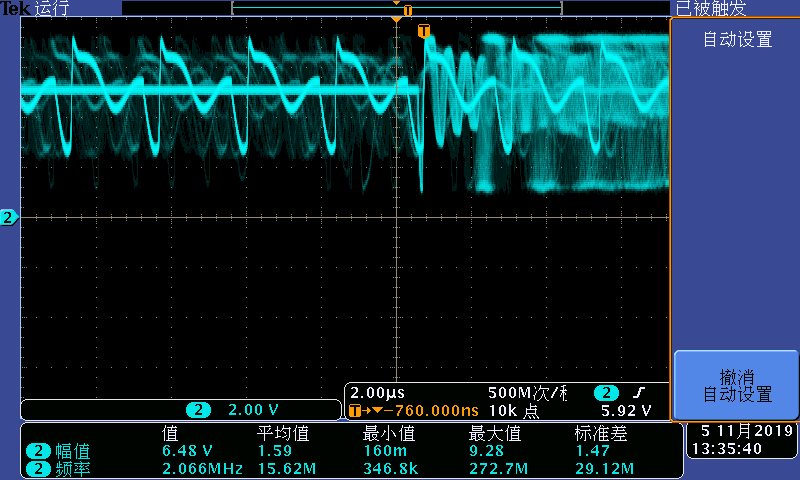Click the channel 2 ground reference marker

9,218
